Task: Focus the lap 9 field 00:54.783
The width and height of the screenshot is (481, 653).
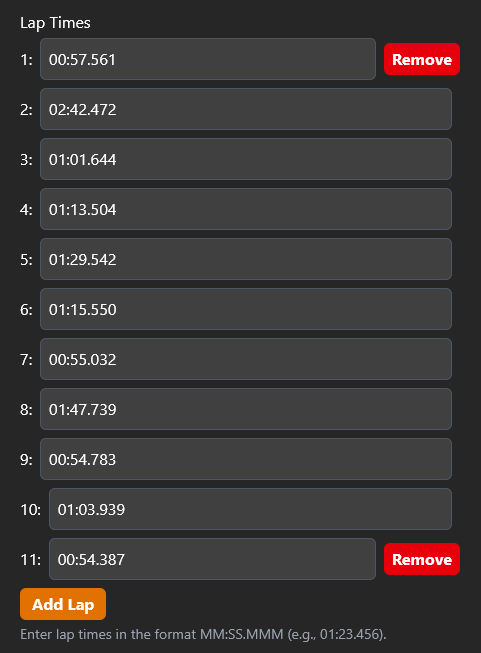Action: (246, 459)
